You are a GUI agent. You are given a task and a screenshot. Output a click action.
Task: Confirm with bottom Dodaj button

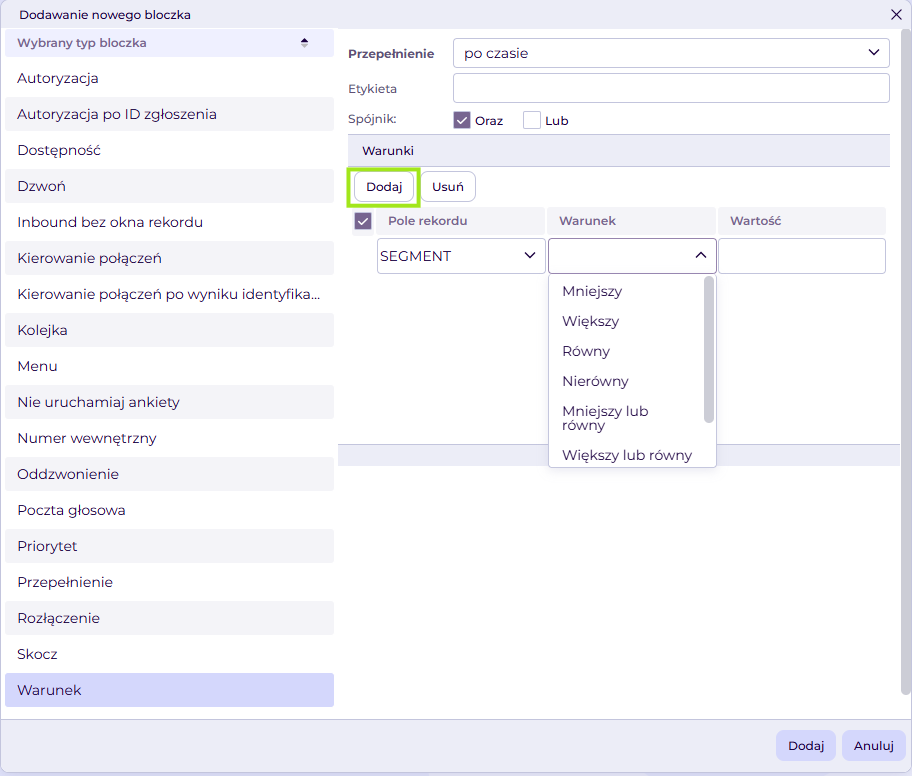(x=806, y=746)
